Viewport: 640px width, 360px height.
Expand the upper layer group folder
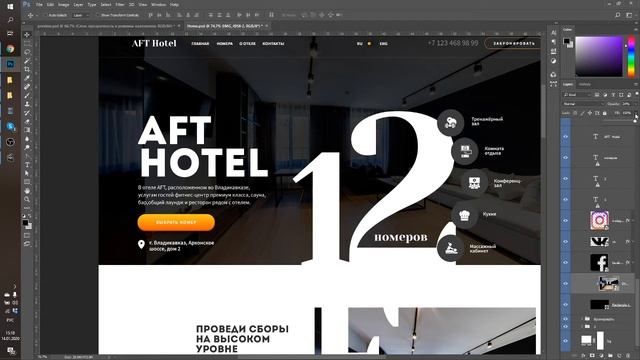tap(582, 319)
